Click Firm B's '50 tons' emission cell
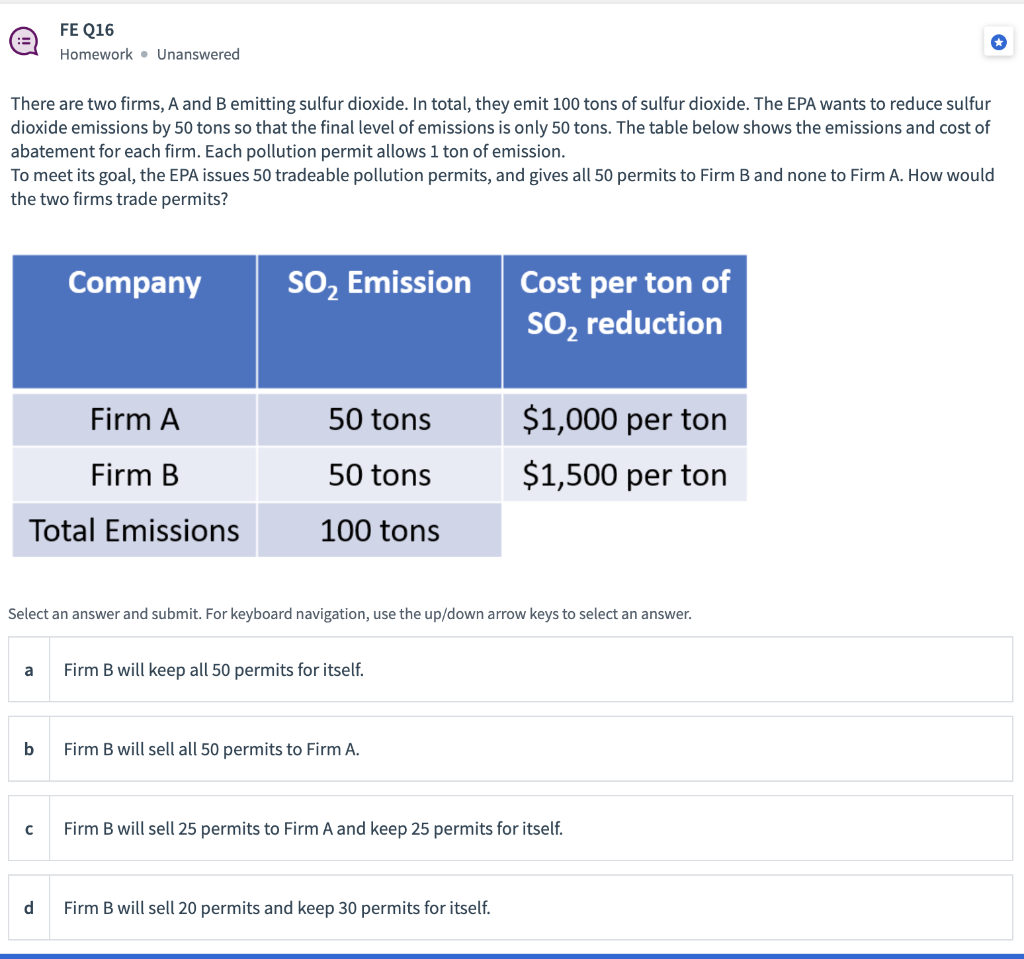The height and width of the screenshot is (959, 1024). click(379, 475)
